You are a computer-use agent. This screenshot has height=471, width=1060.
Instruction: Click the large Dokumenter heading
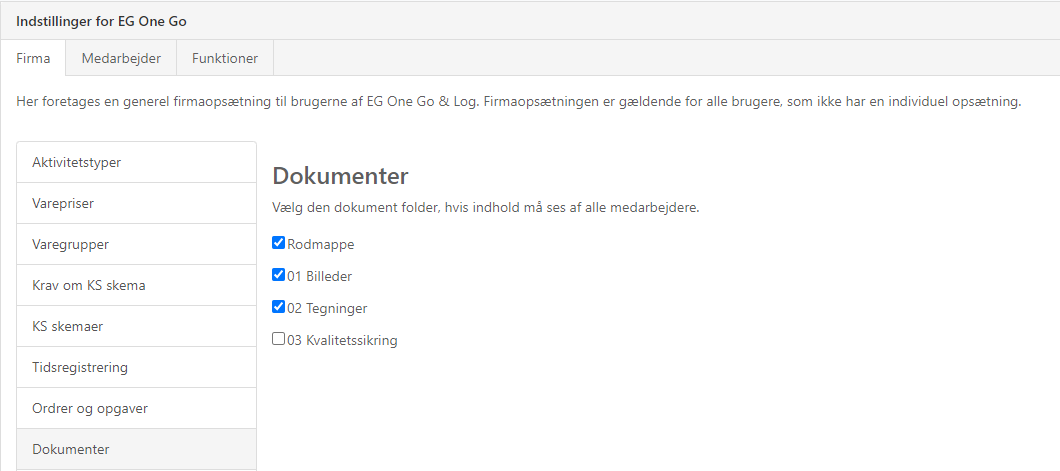340,176
